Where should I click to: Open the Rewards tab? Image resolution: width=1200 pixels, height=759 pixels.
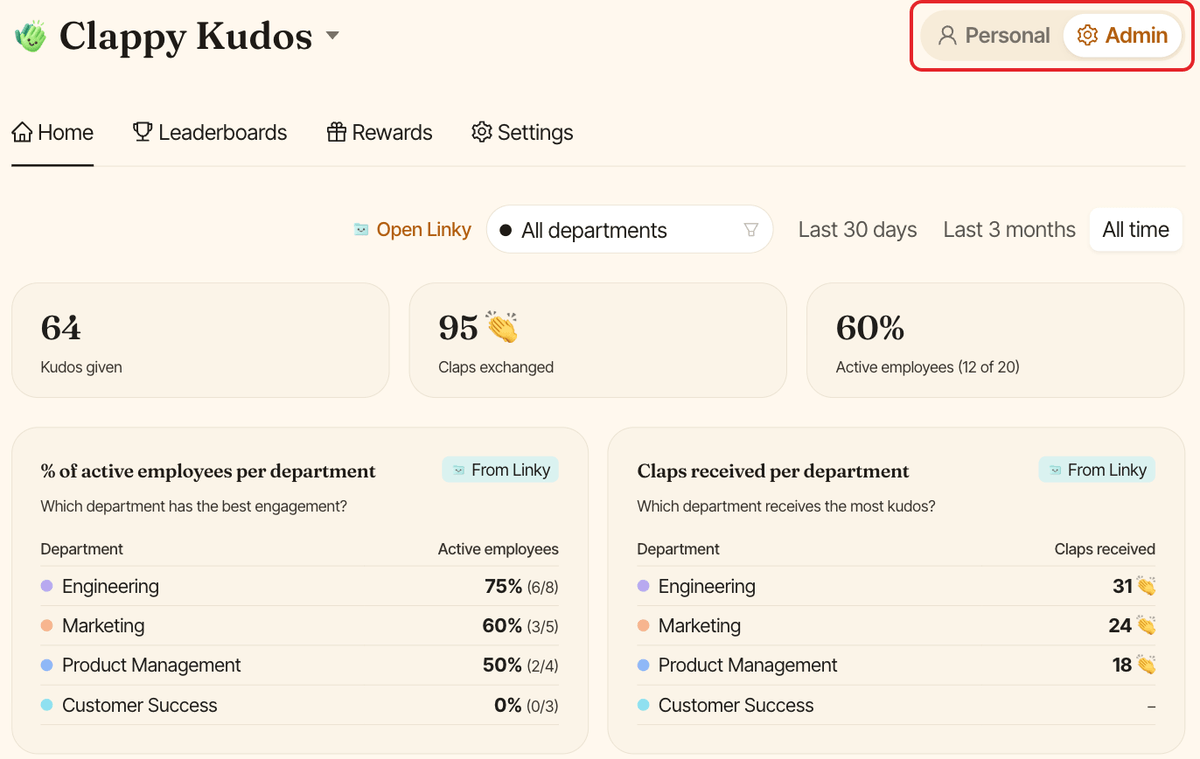point(380,133)
